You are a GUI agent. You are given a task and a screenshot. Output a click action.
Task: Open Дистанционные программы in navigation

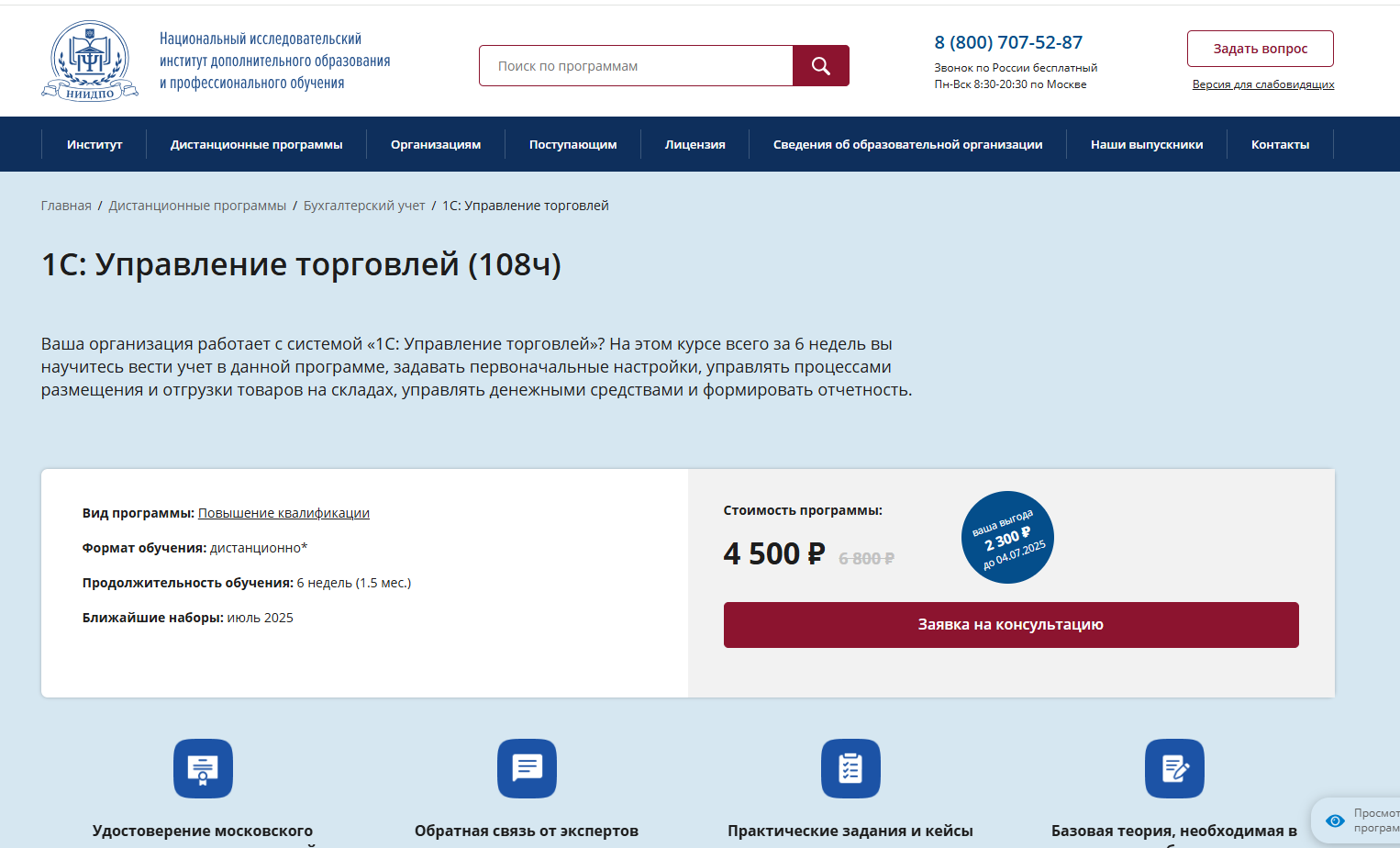pos(257,144)
